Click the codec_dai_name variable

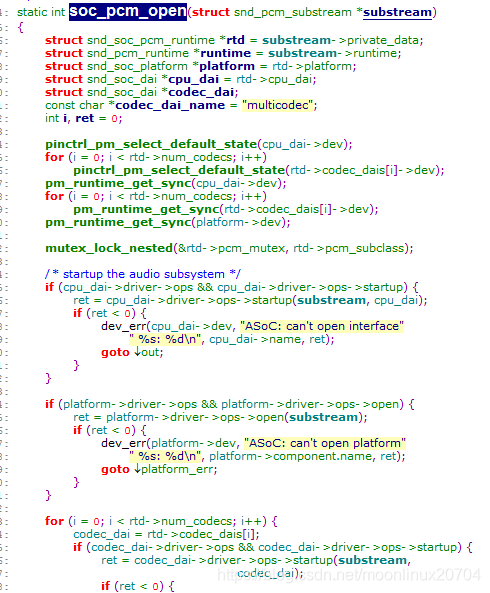pos(170,105)
